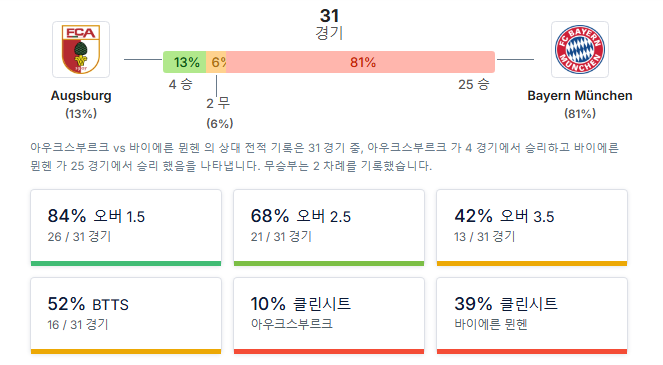Click the FC Augsburg club logo

pos(81,49)
